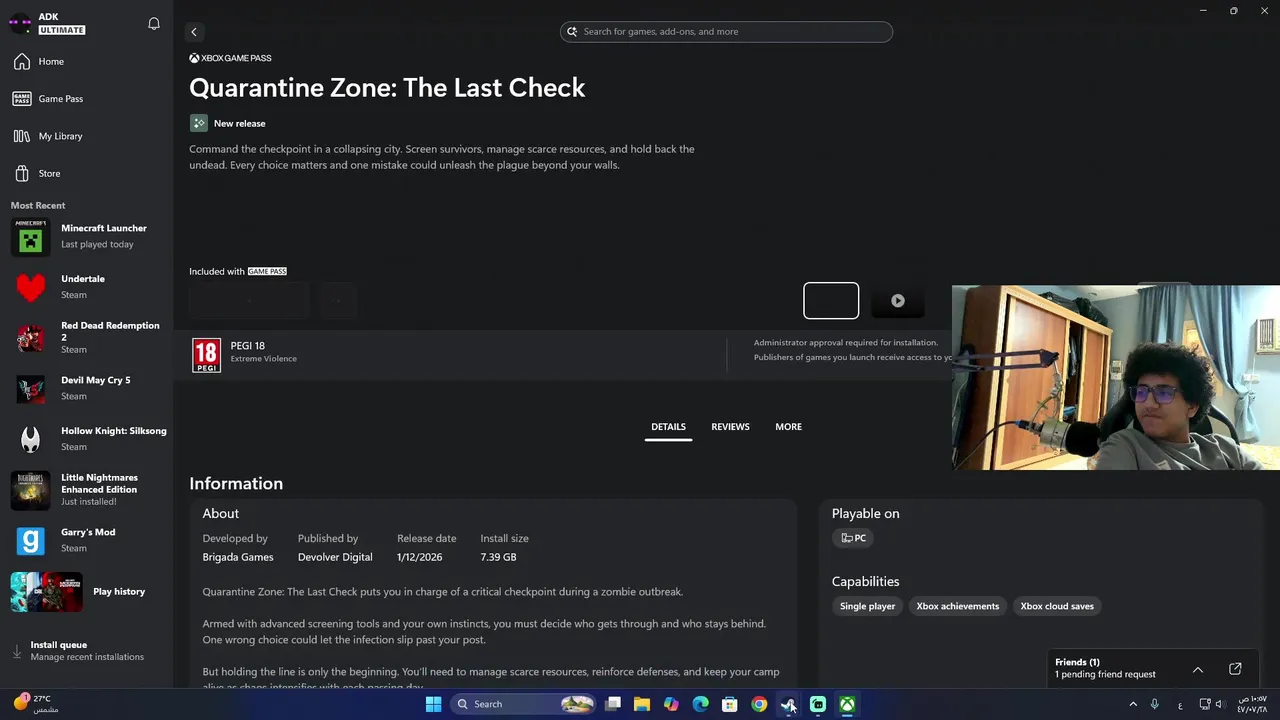Click the volume tray icon
Viewport: 1280px width, 720px height.
(x=1219, y=704)
